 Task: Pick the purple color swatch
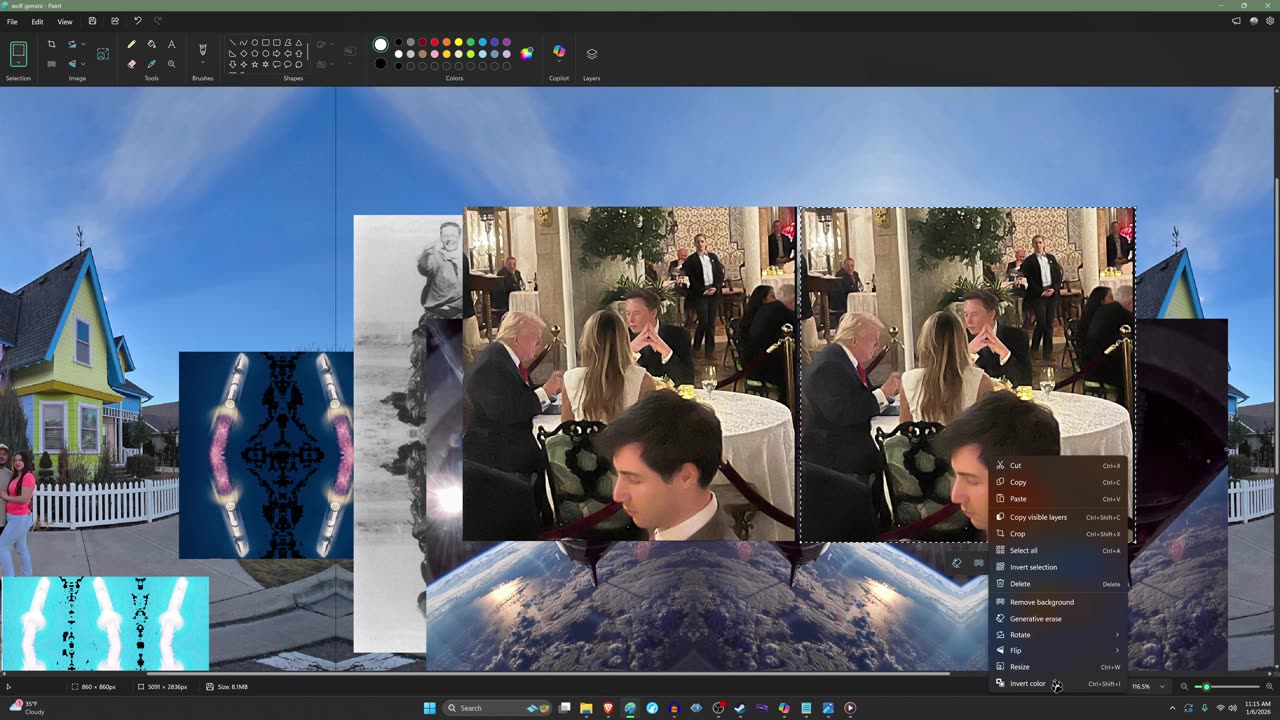(x=506, y=42)
